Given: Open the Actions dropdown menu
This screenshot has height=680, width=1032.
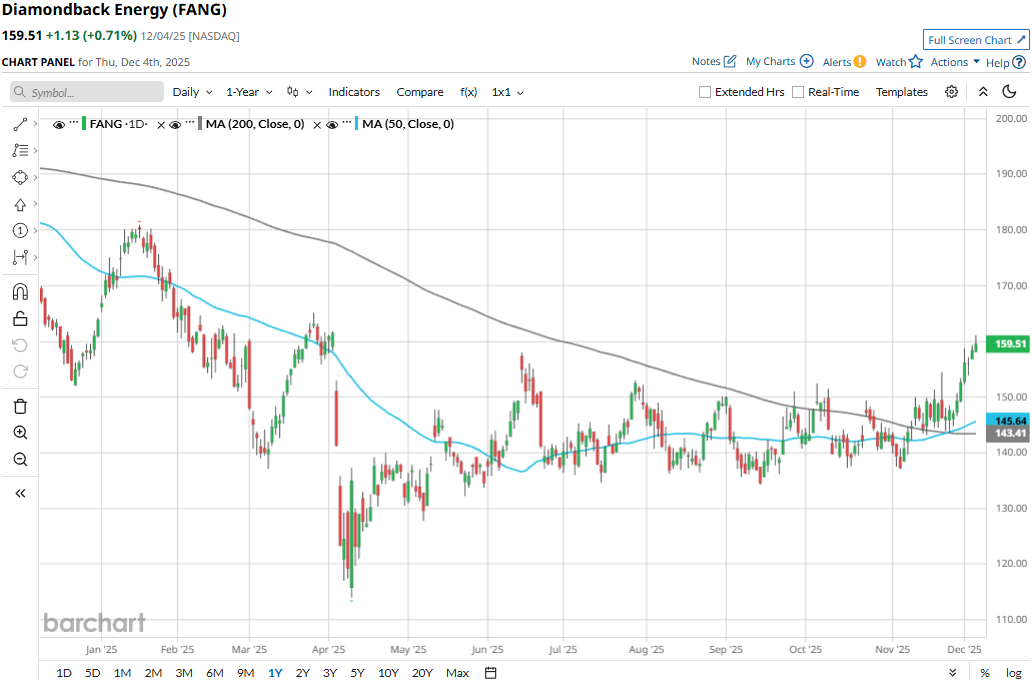Looking at the screenshot, I should coord(955,62).
